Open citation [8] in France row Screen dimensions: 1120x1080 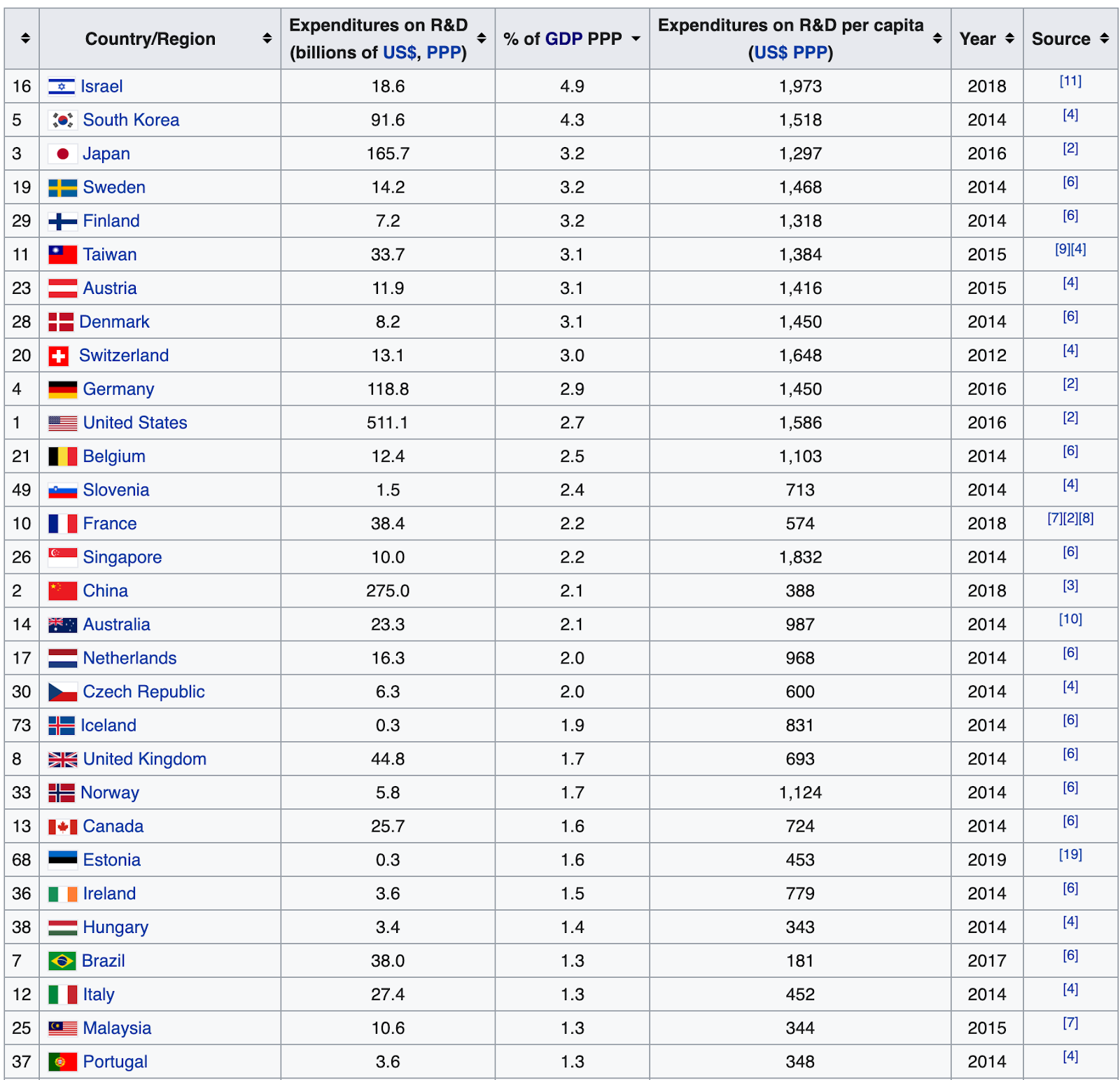pos(1086,519)
